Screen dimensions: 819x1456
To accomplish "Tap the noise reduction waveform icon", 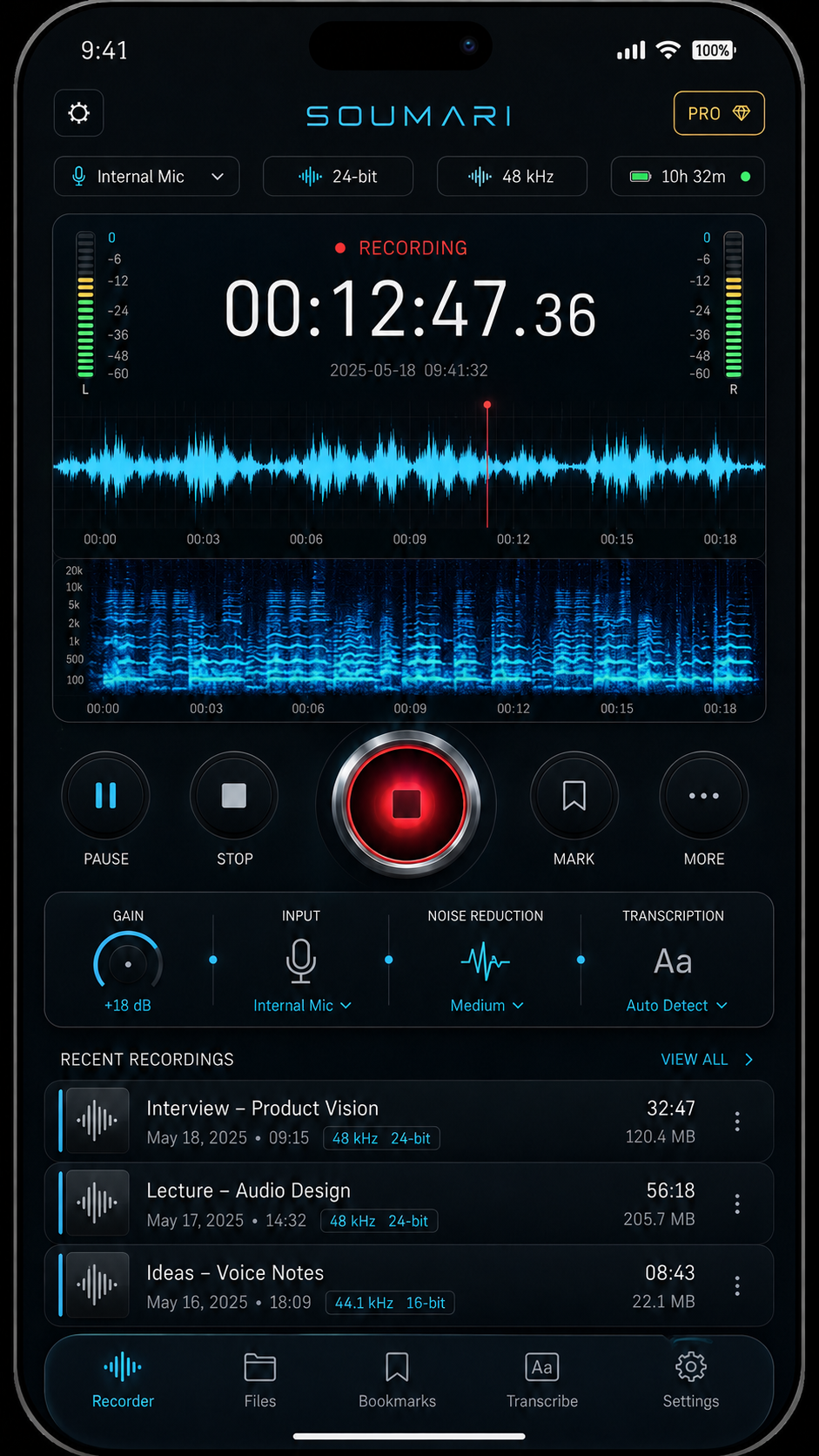I will pyautogui.click(x=485, y=961).
